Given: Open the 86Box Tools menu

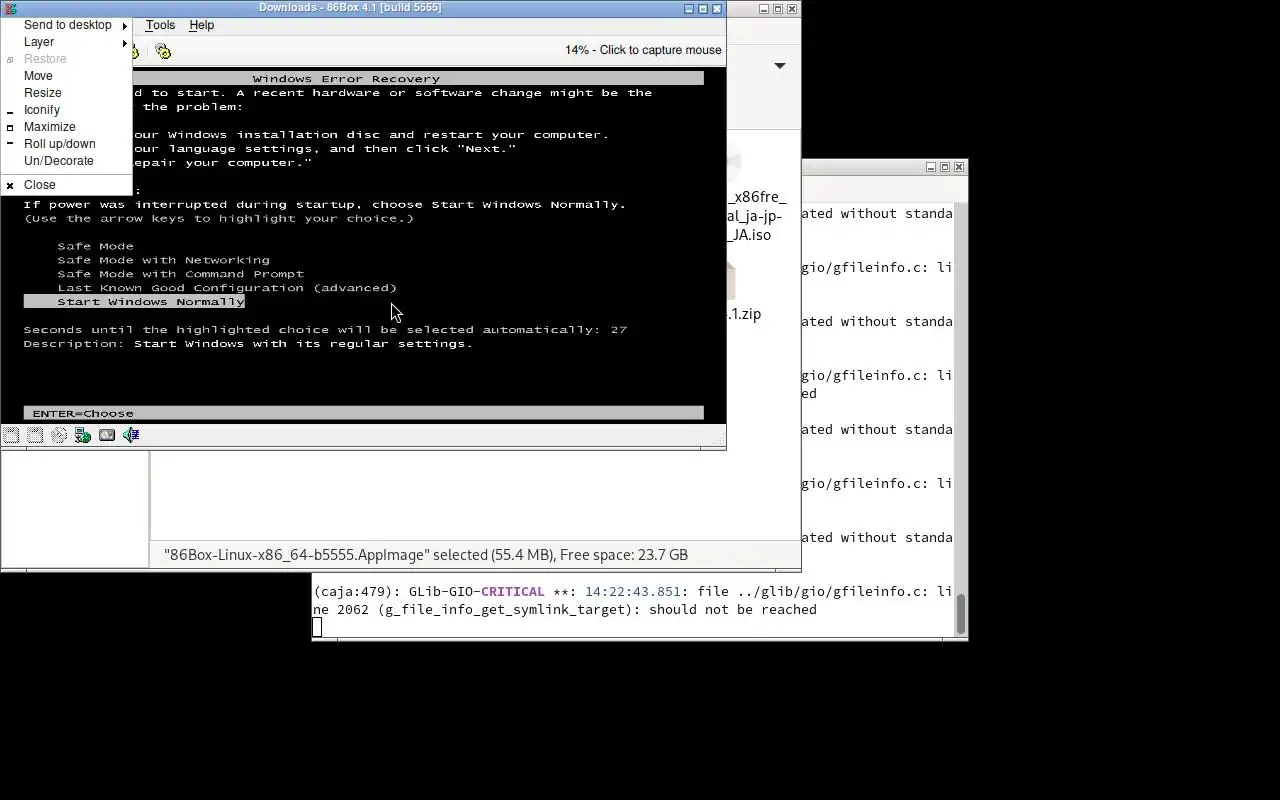Looking at the screenshot, I should coord(160,25).
